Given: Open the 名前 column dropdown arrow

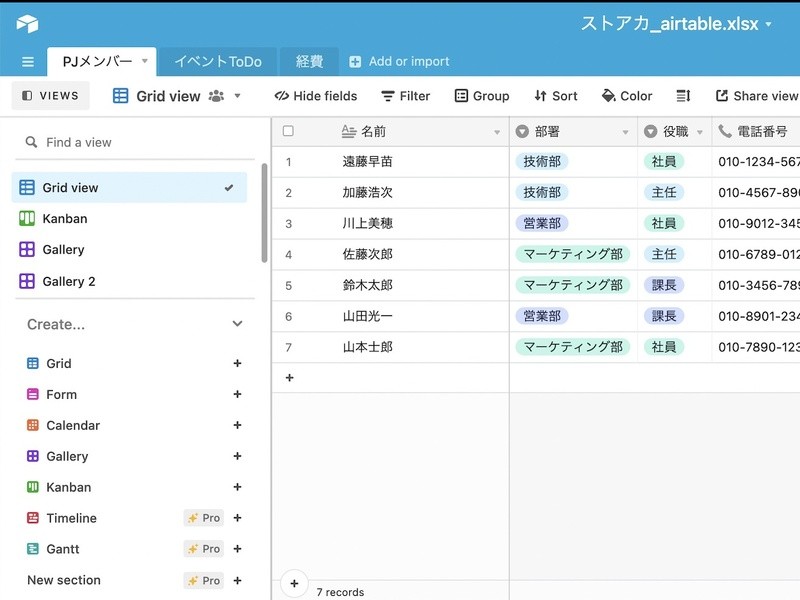Looking at the screenshot, I should coord(497,132).
